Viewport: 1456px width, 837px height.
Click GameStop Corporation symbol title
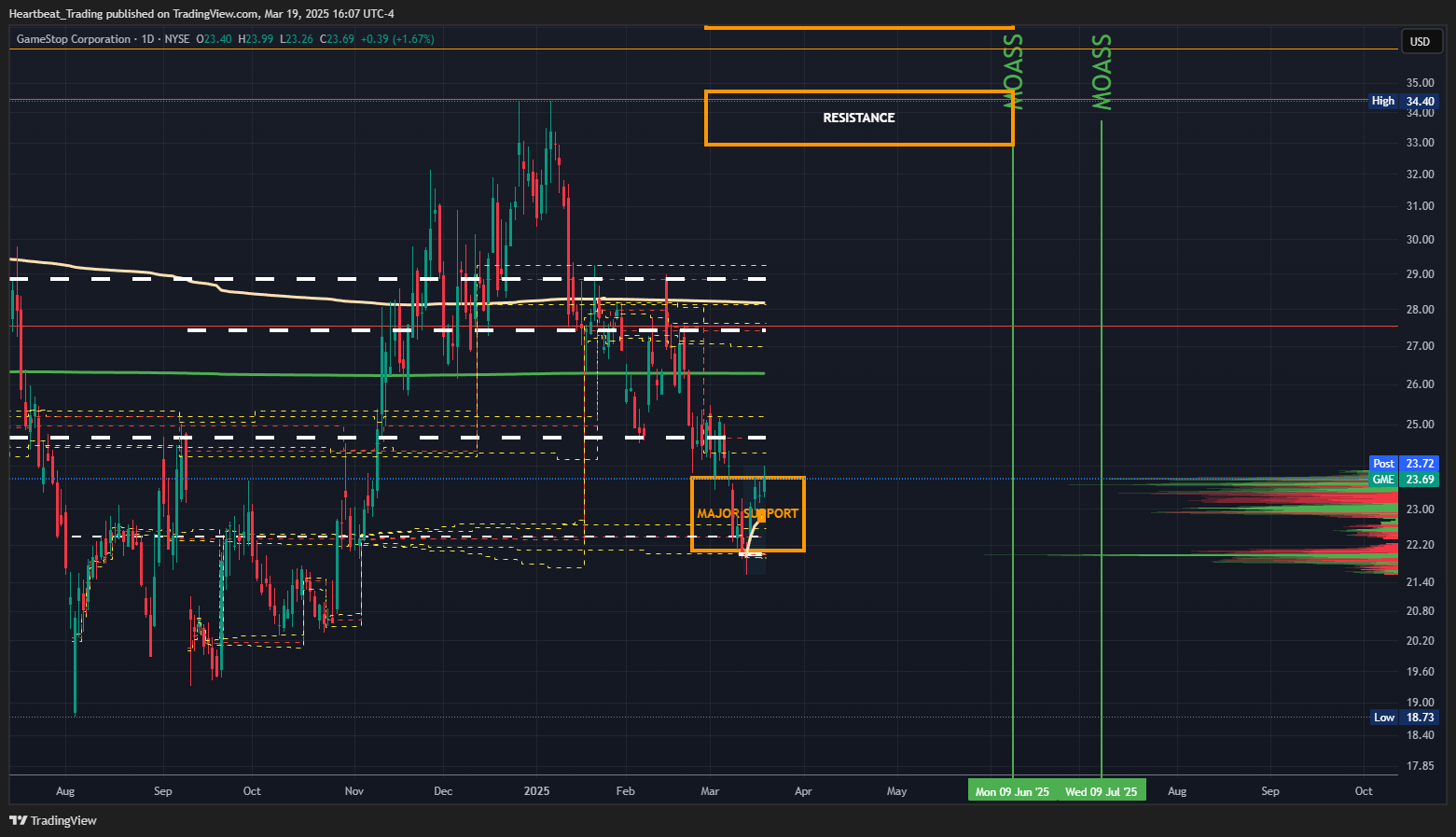pos(74,39)
